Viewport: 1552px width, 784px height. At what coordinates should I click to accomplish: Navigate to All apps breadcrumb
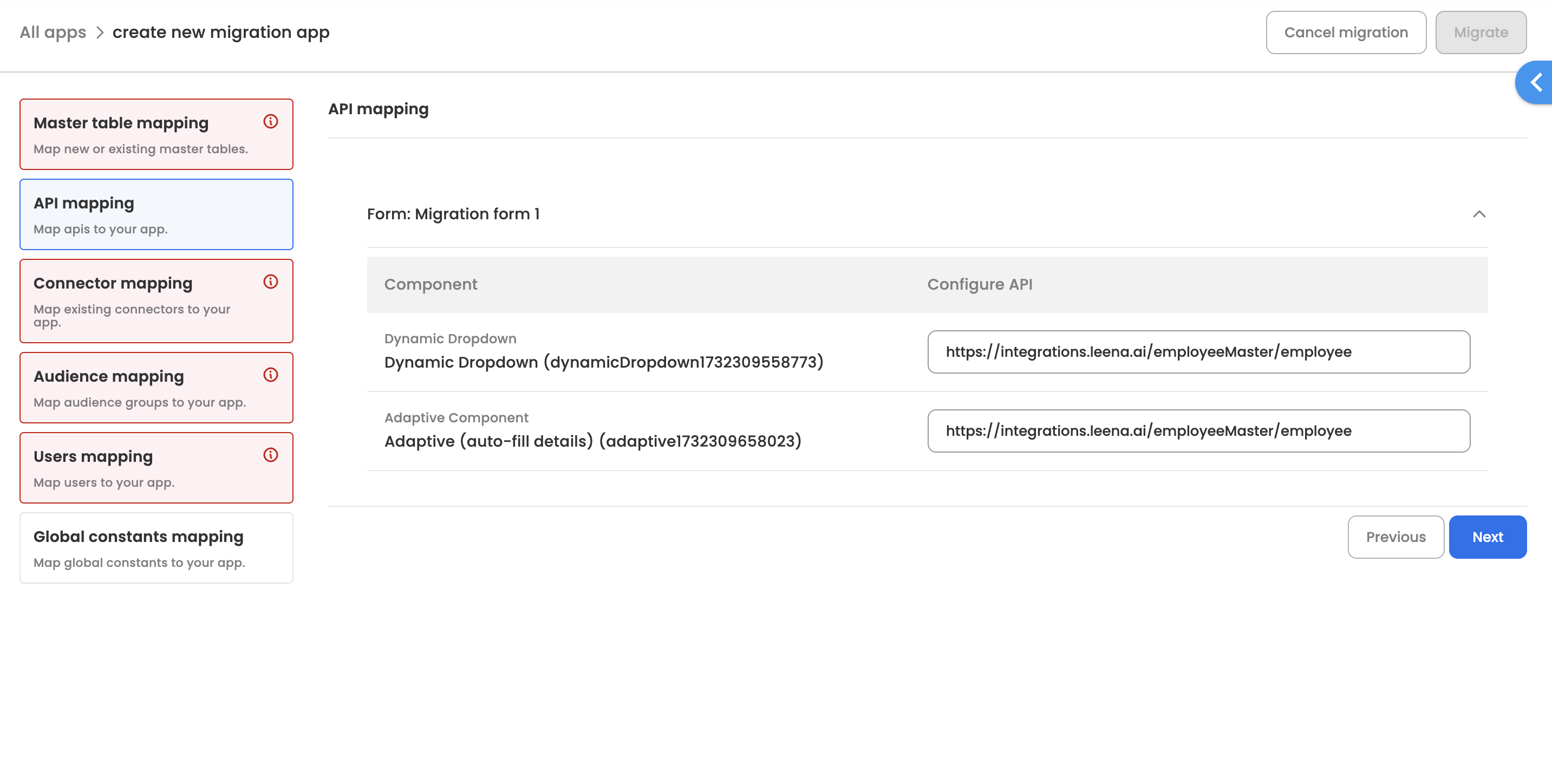click(53, 32)
